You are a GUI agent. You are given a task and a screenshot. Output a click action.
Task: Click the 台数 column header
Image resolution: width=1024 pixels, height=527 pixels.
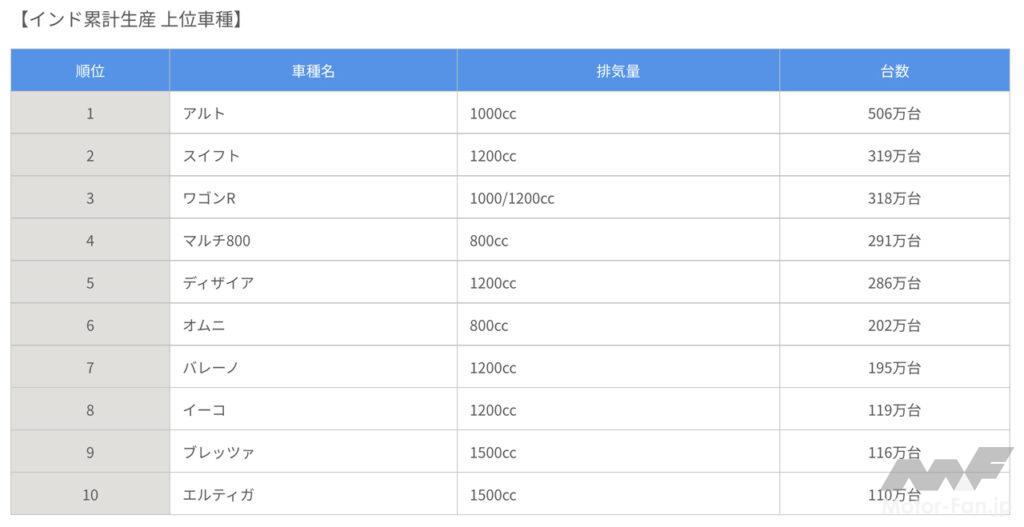click(x=894, y=71)
